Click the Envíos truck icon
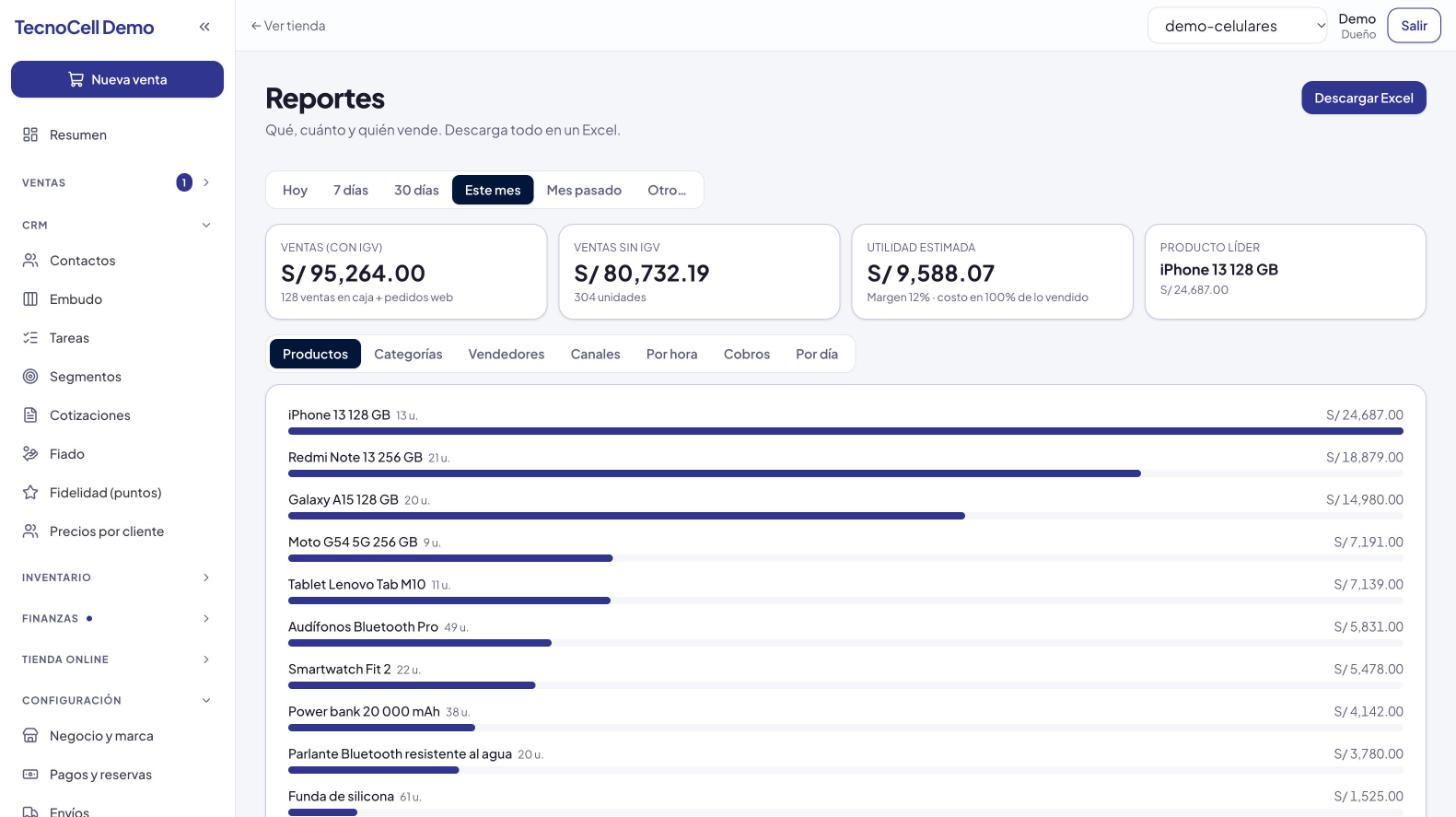Image resolution: width=1456 pixels, height=817 pixels. pos(30,812)
